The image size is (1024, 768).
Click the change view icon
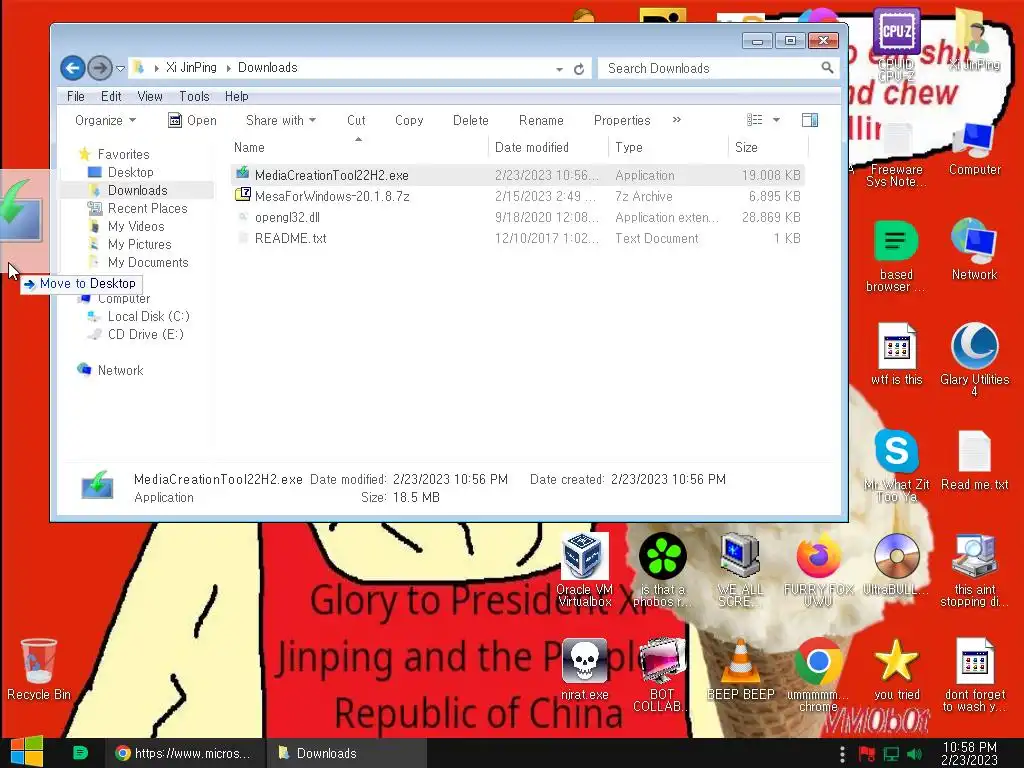coord(754,120)
